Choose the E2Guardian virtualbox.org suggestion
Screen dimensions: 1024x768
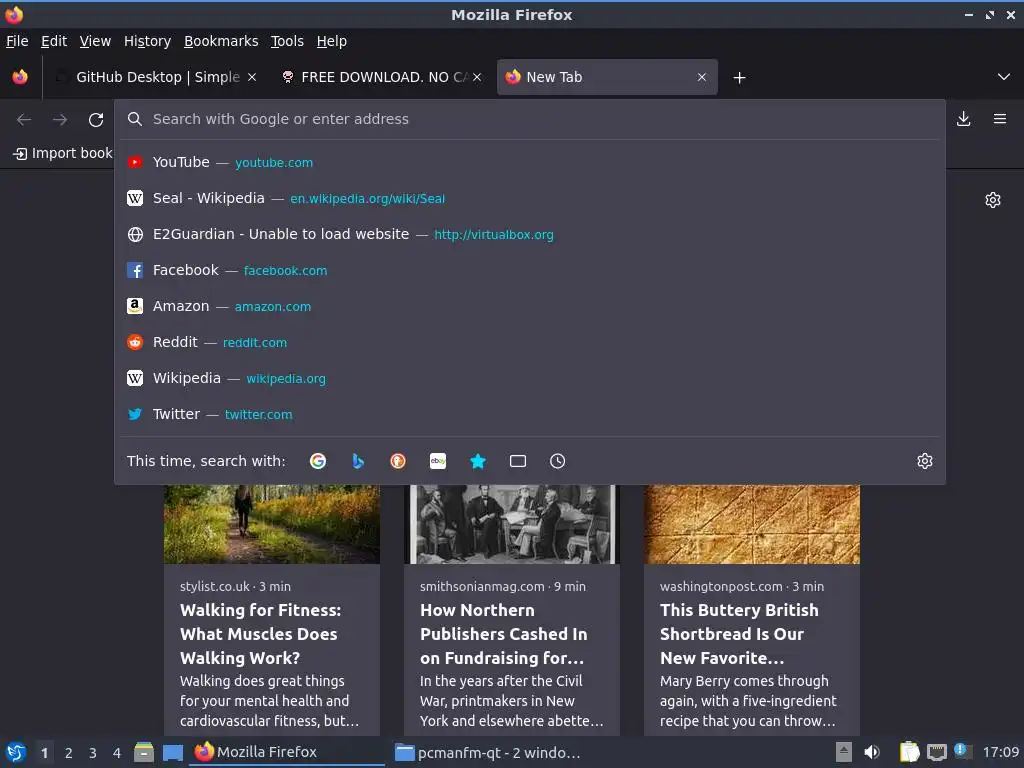[x=530, y=234]
